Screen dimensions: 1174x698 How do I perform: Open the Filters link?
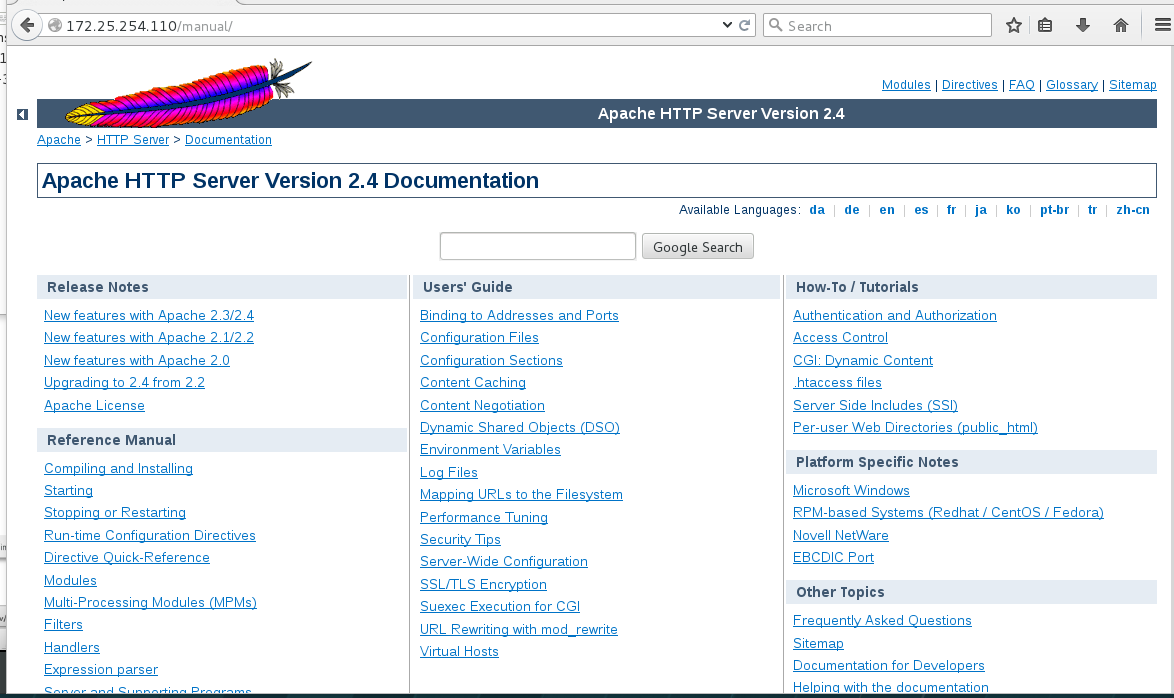[63, 625]
